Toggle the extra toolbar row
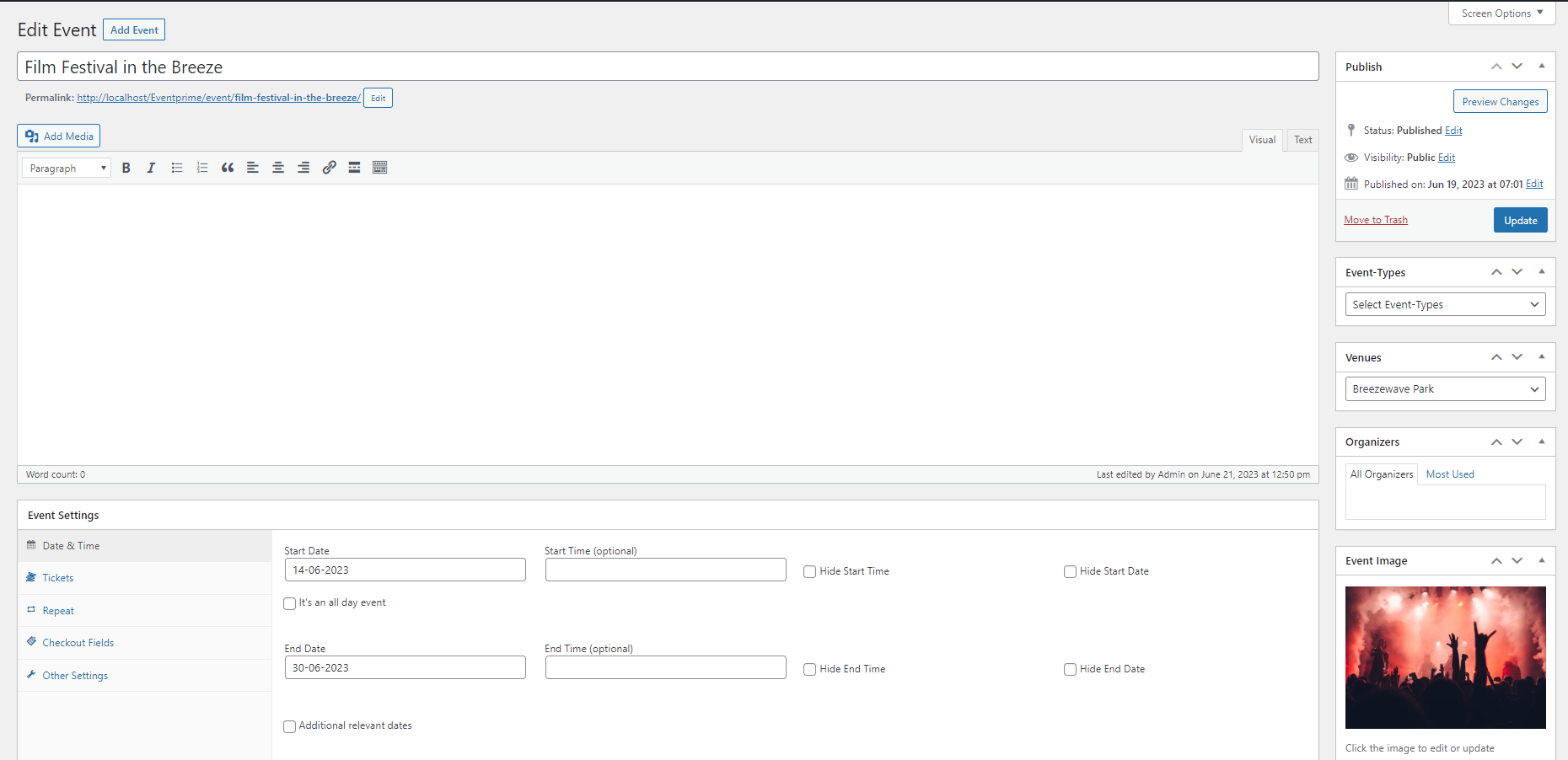1568x760 pixels. pos(380,168)
